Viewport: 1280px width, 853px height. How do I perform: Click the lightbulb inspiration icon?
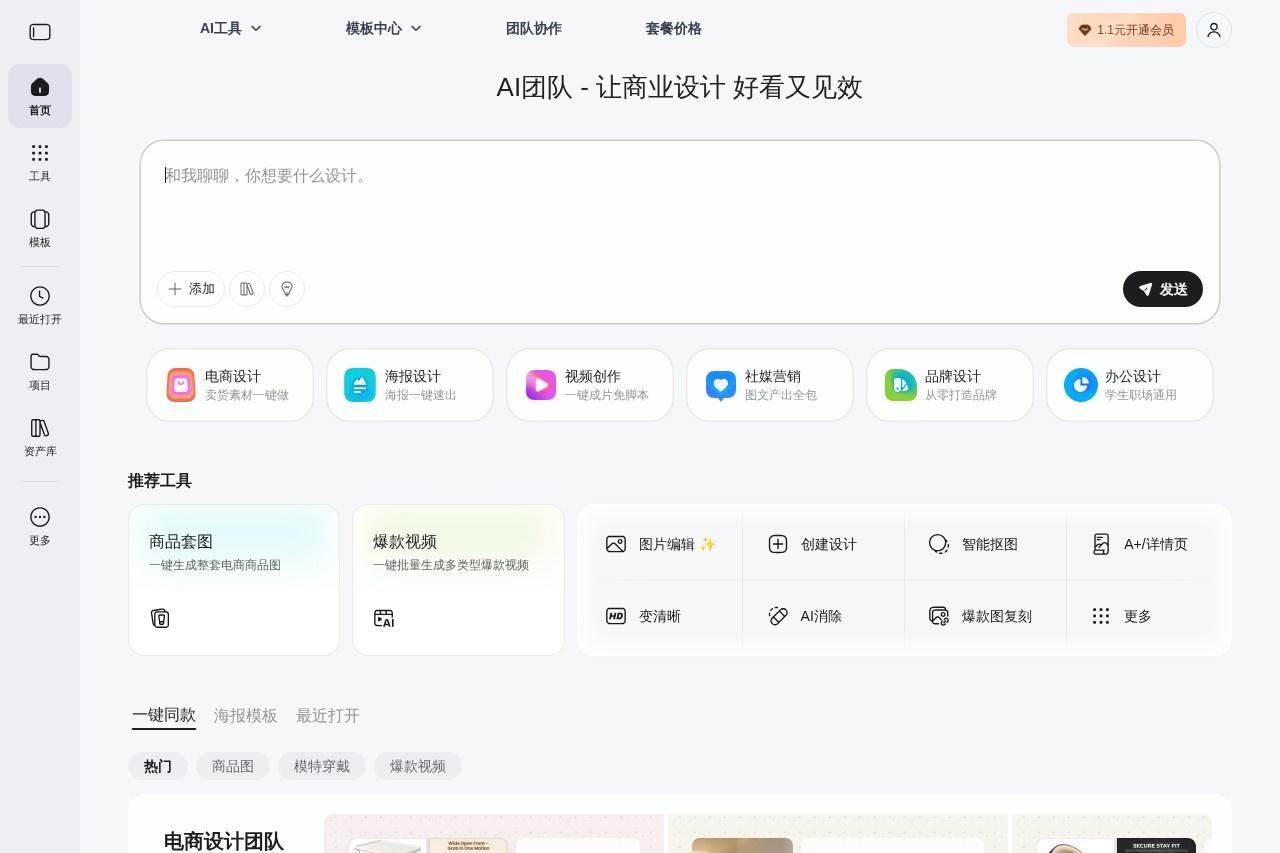click(x=287, y=289)
